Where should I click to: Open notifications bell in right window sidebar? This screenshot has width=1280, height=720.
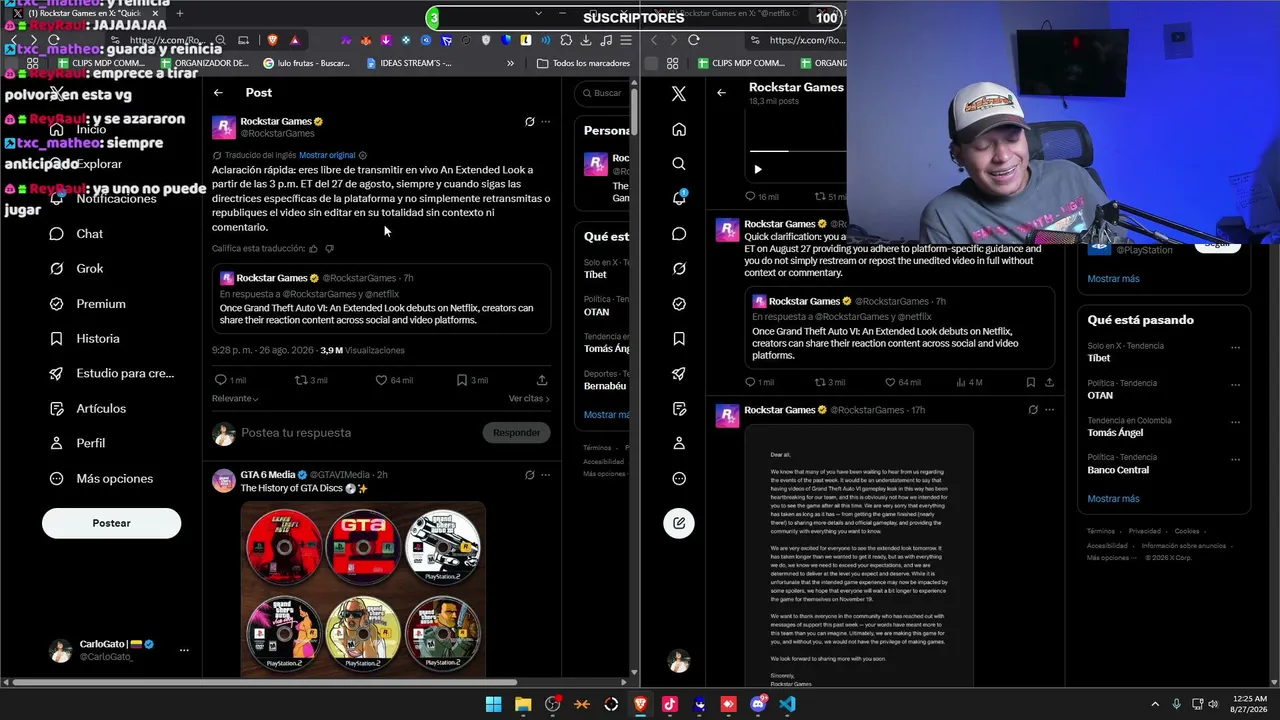click(679, 198)
